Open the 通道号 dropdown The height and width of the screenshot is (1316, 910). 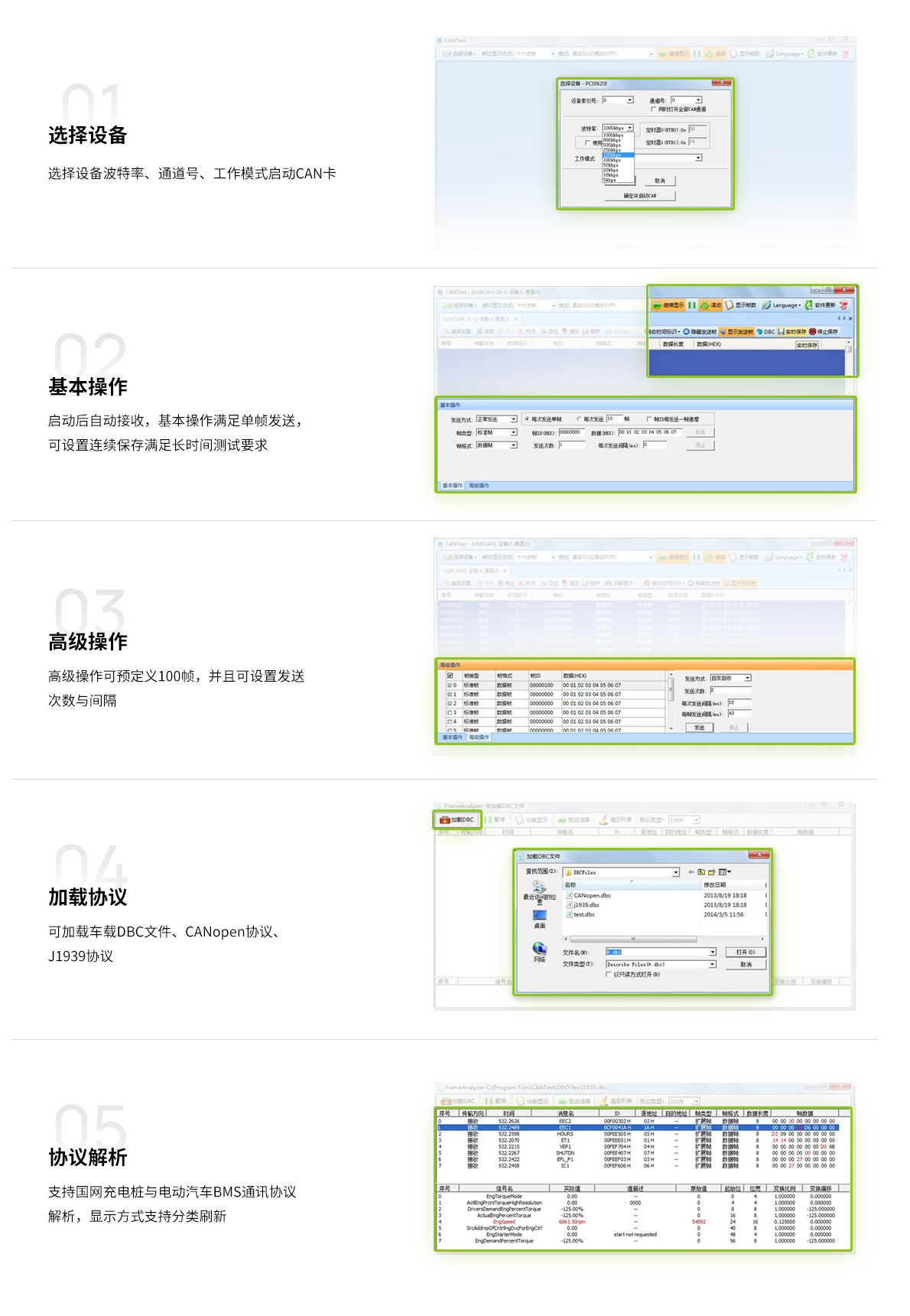tap(698, 100)
